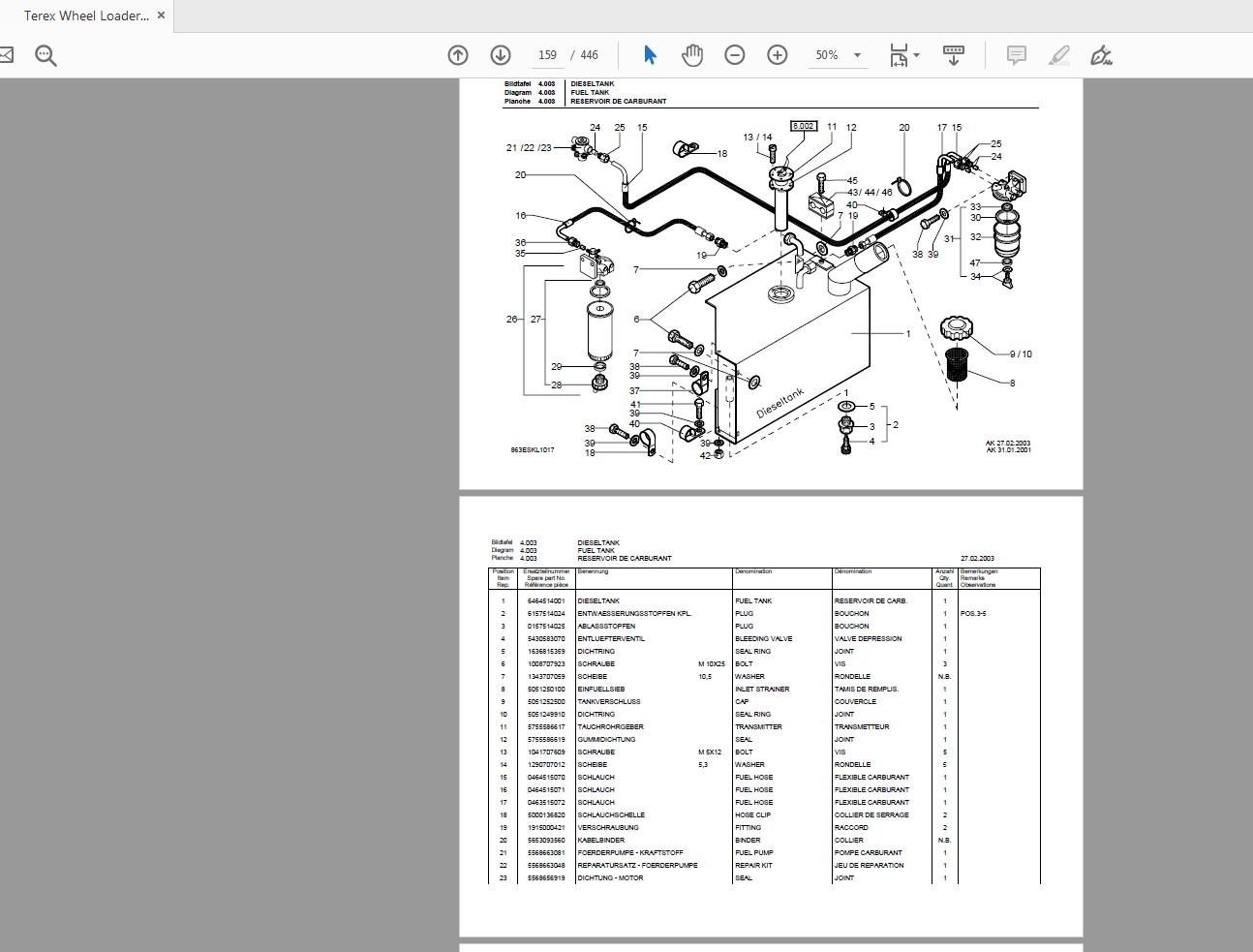Close the Terex Wheel Loader tab
Screen dimensions: 1253x952
pyautogui.click(x=161, y=15)
